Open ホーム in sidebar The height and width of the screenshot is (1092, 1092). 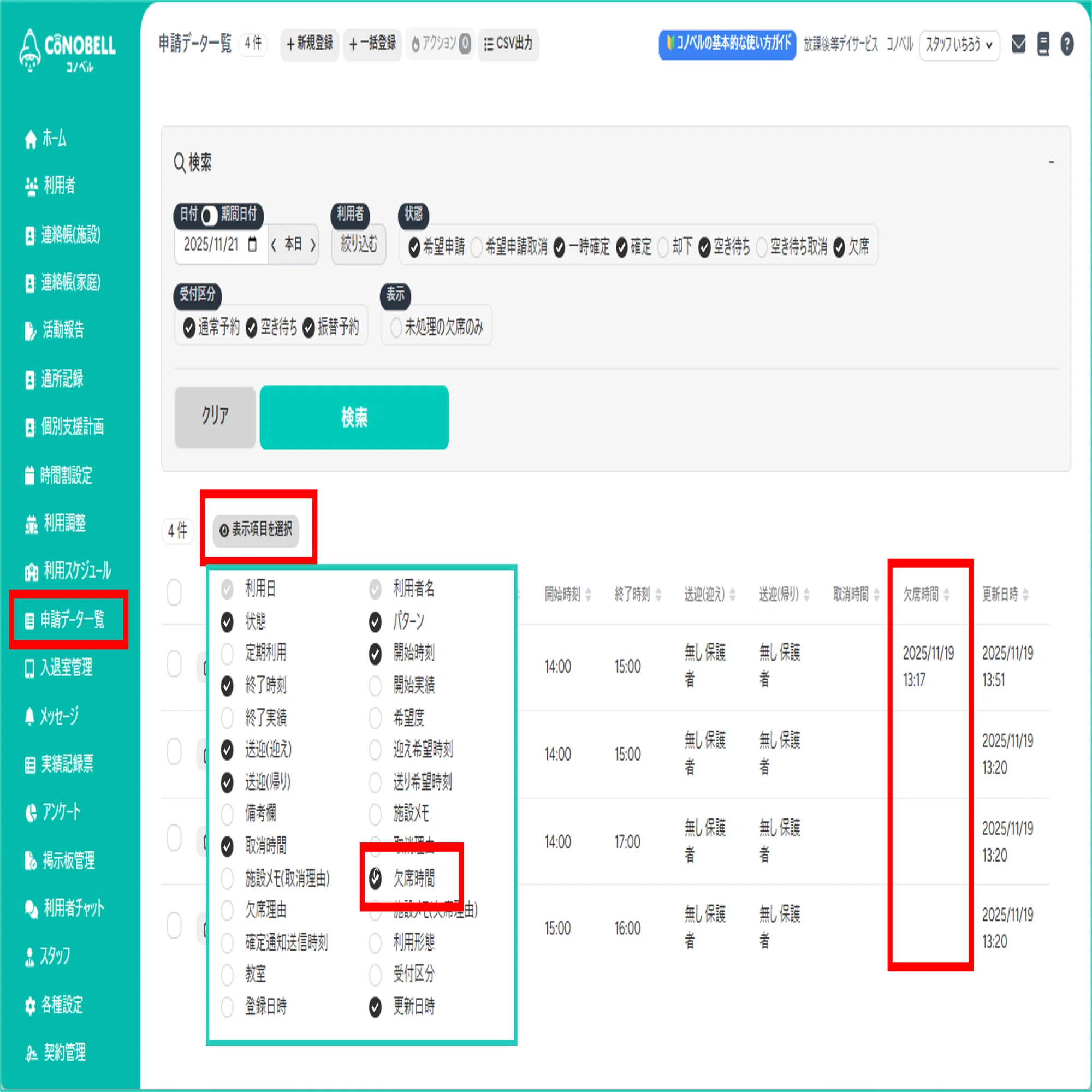(x=45, y=139)
